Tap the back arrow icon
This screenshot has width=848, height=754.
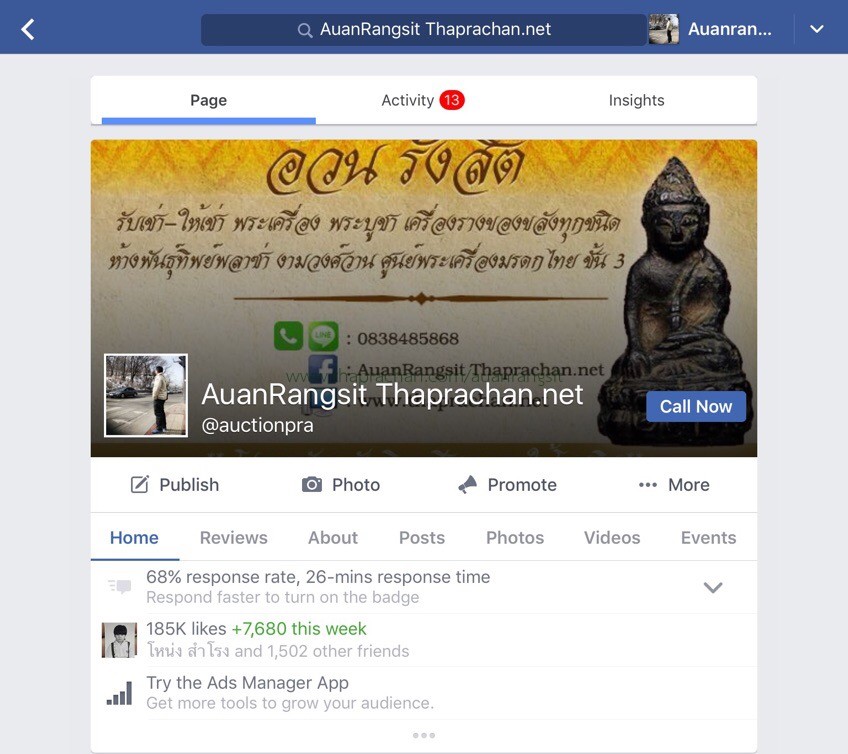click(28, 29)
